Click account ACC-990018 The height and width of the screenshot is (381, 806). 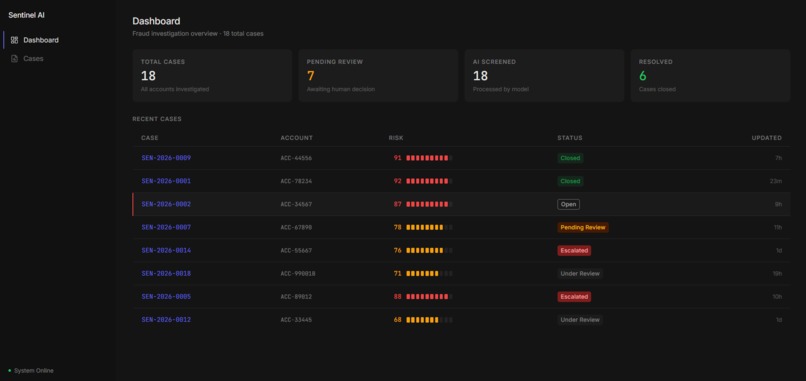click(x=298, y=274)
